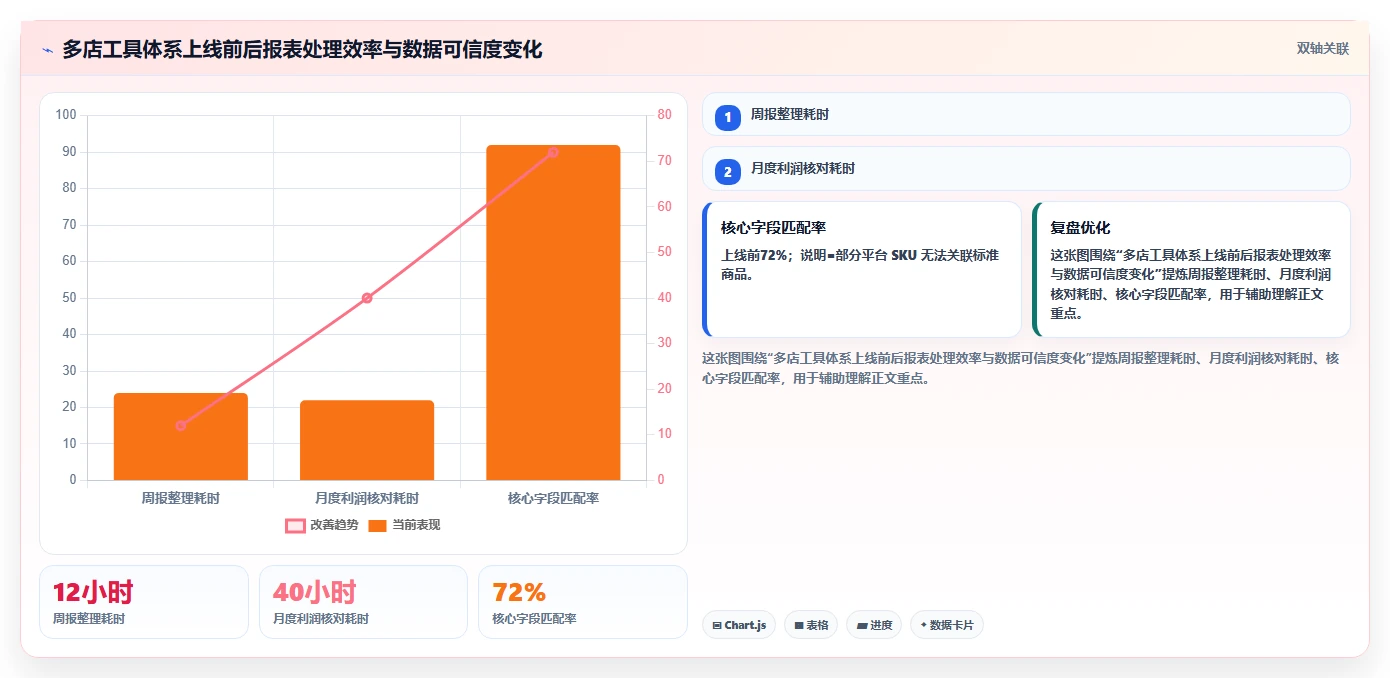Click the number 2 badge
The height and width of the screenshot is (678, 1390).
pos(728,172)
